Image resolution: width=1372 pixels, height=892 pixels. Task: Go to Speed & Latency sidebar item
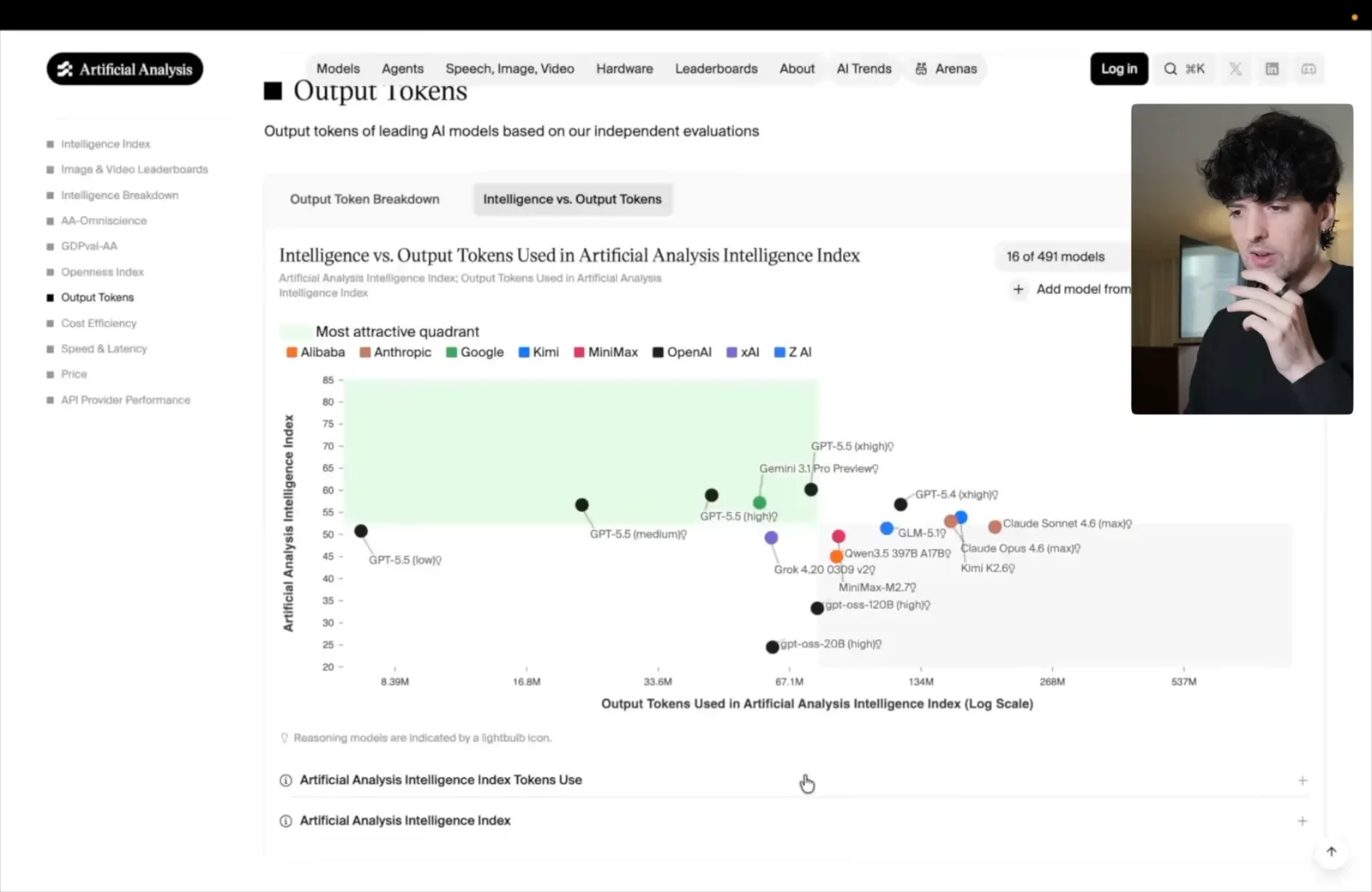104,349
